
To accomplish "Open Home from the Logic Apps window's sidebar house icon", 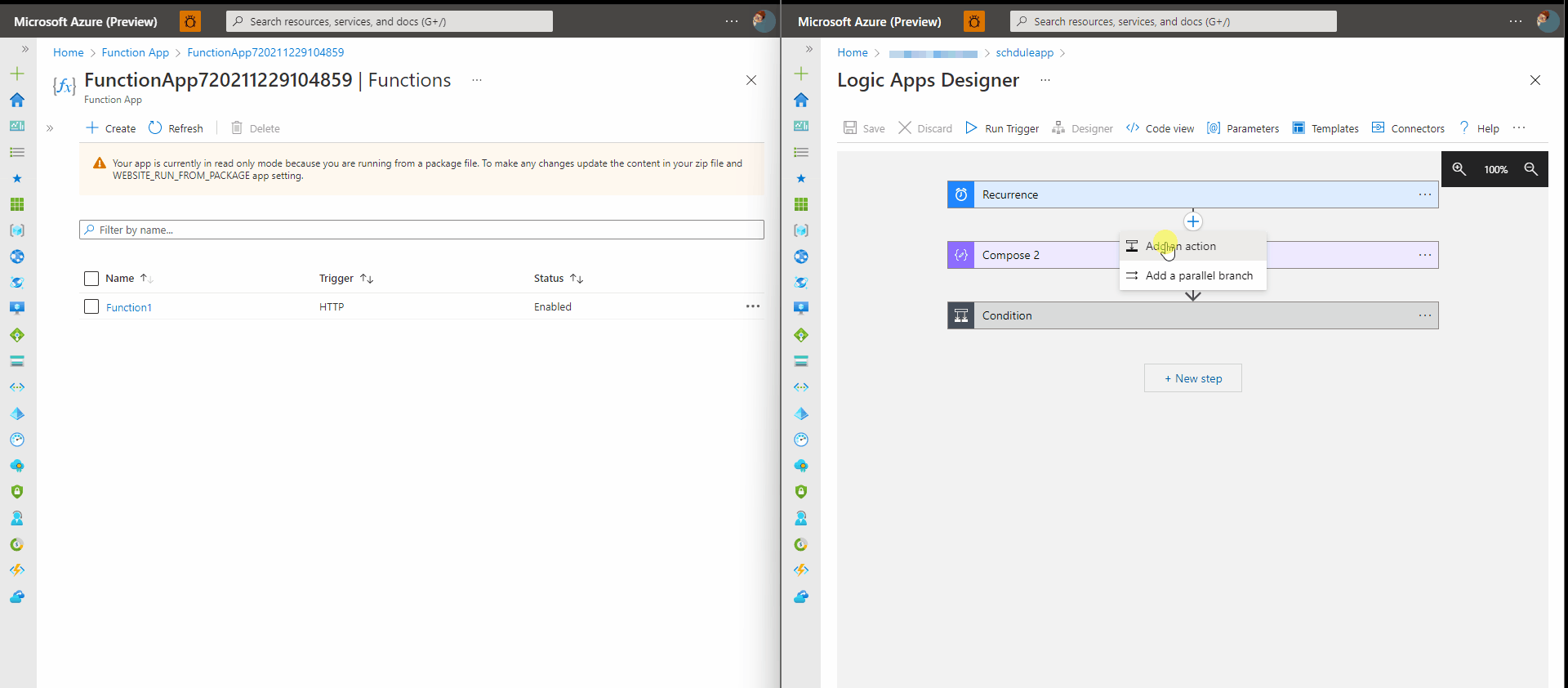I will [801, 100].
